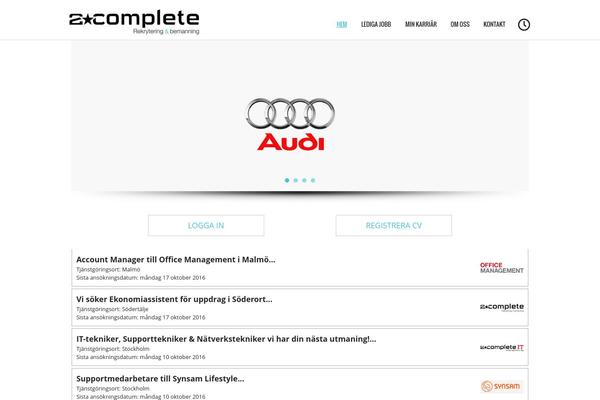Select the first carousel dot
Image resolution: width=600 pixels, height=400 pixels.
287,180
